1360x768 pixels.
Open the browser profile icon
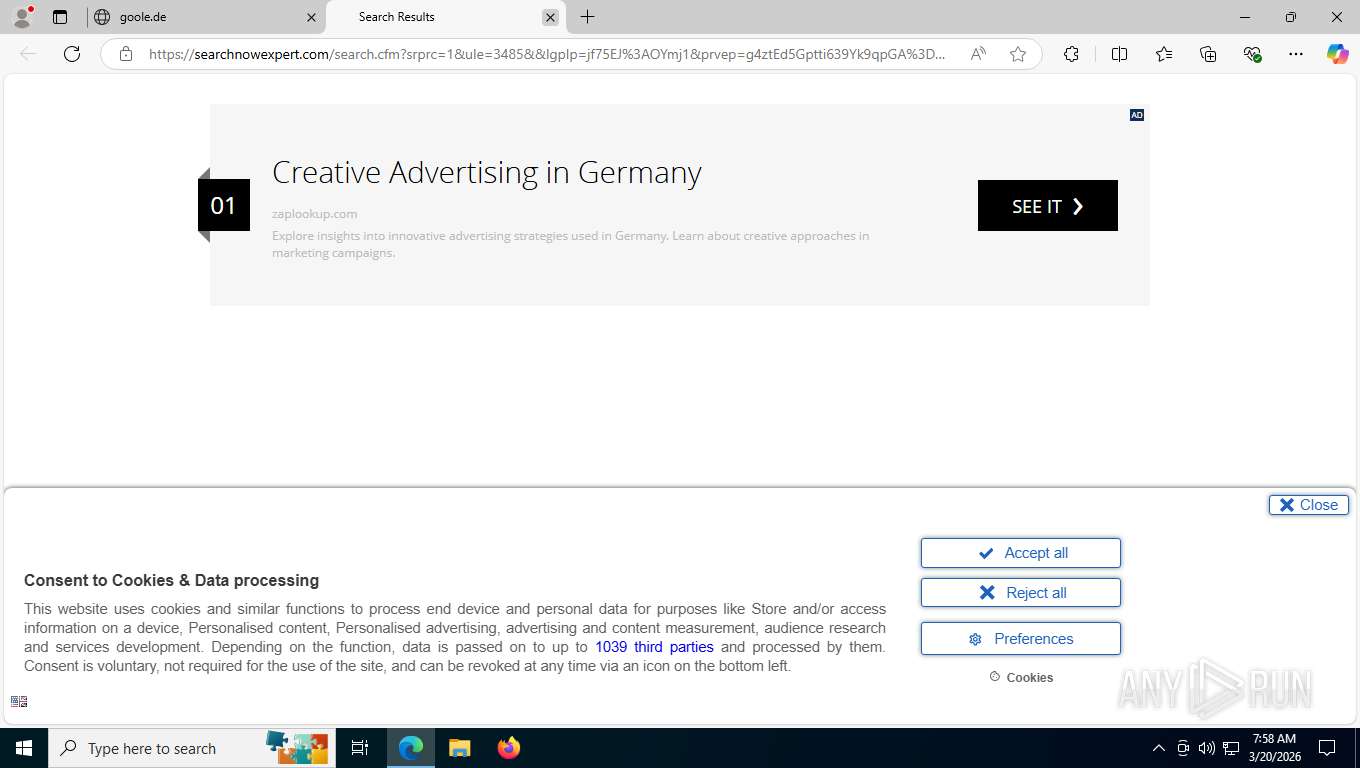click(x=21, y=17)
